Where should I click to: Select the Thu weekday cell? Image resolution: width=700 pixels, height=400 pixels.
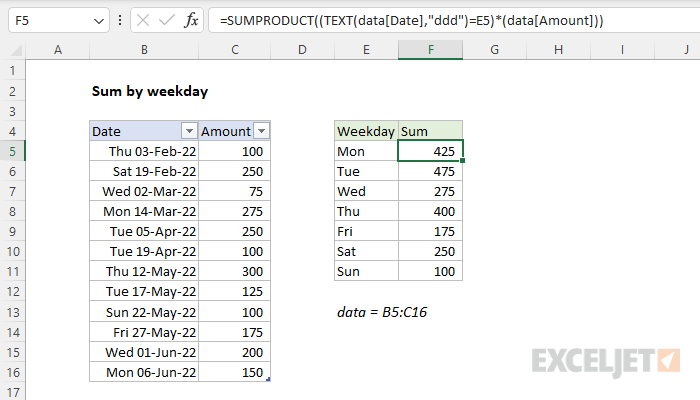coord(366,211)
